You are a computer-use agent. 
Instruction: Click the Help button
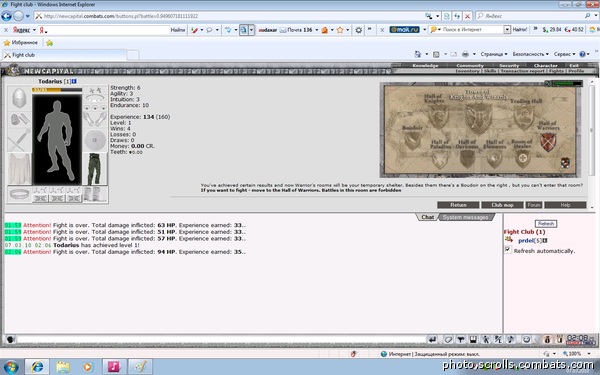(x=565, y=205)
